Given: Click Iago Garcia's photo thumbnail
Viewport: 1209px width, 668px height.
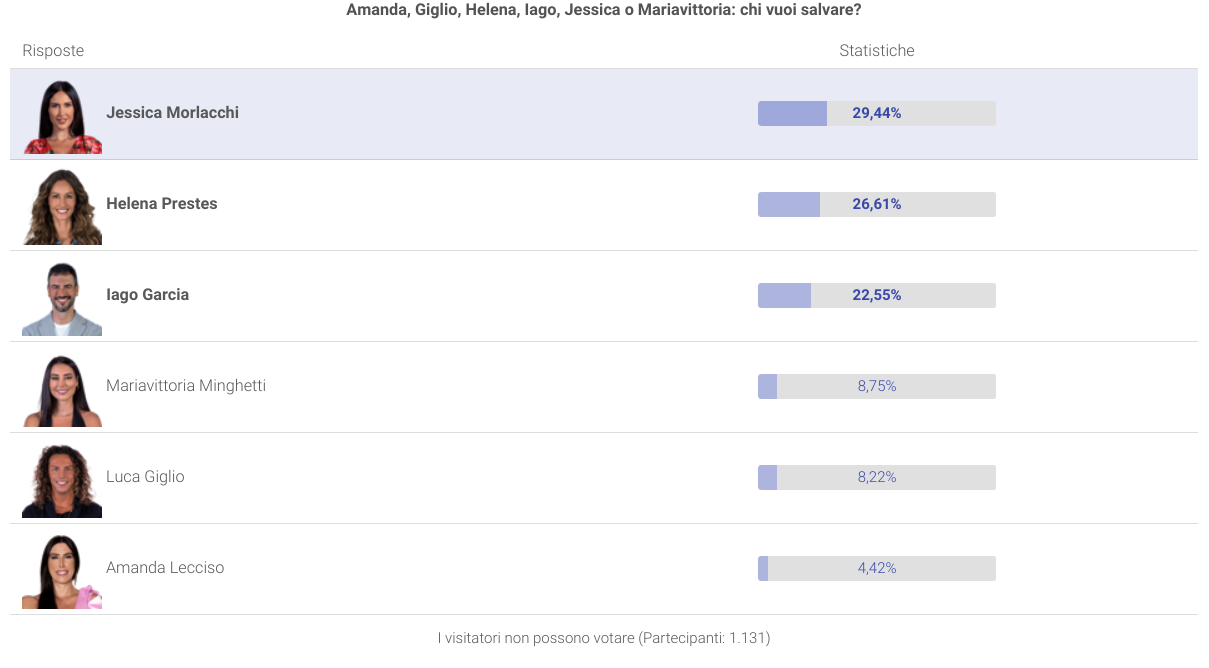Looking at the screenshot, I should coord(62,297).
